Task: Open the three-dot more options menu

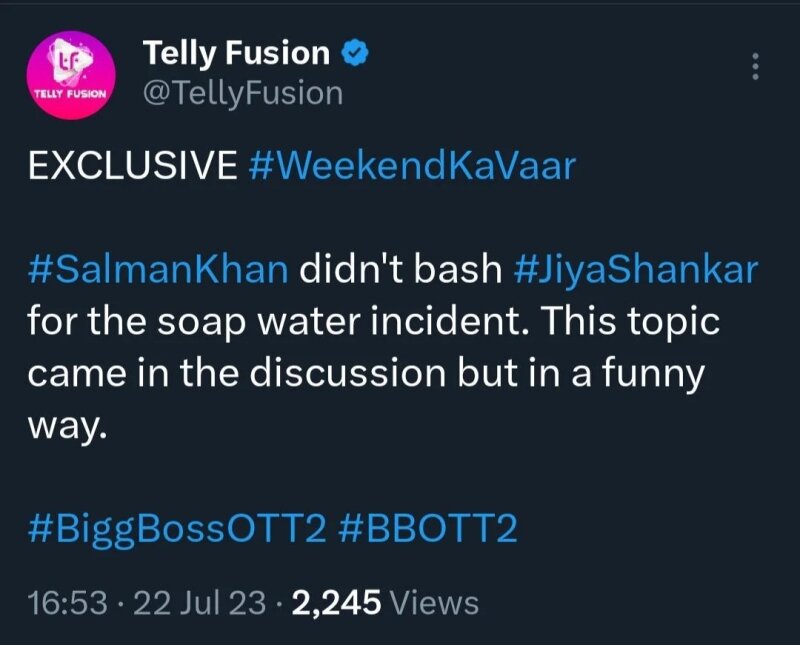Action: 755,67
